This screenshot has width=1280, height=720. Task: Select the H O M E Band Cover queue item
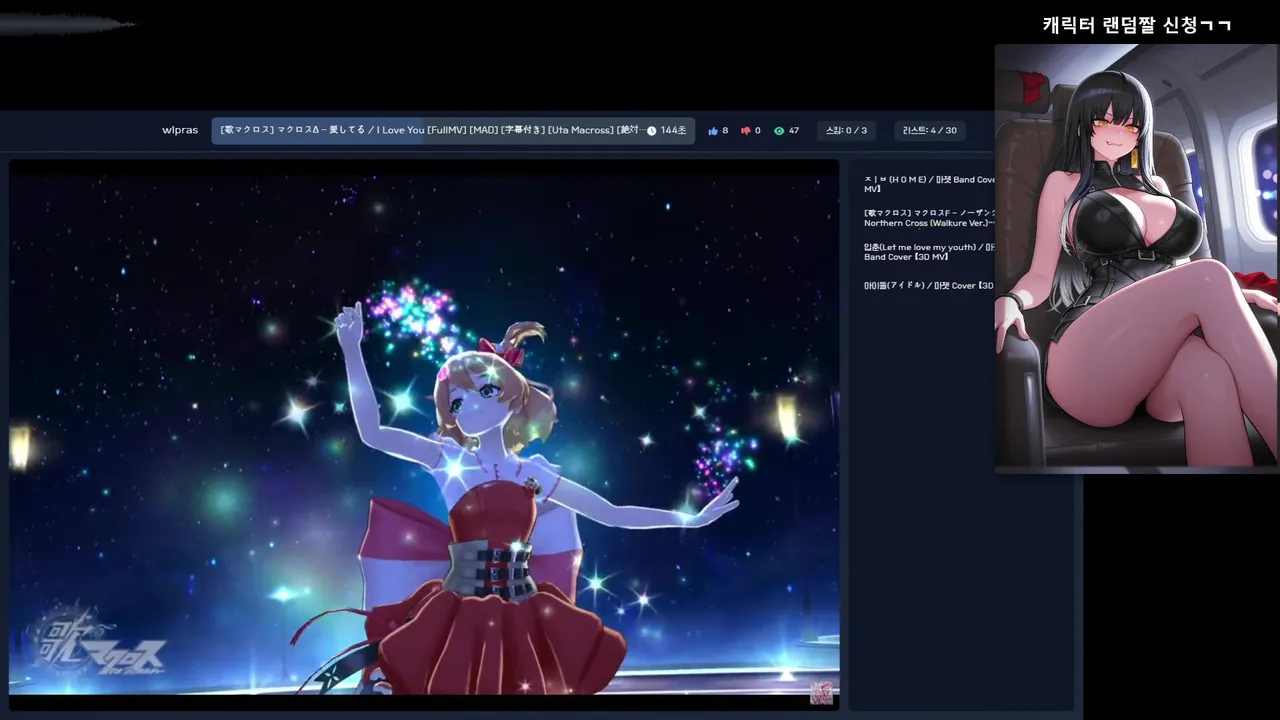929,184
